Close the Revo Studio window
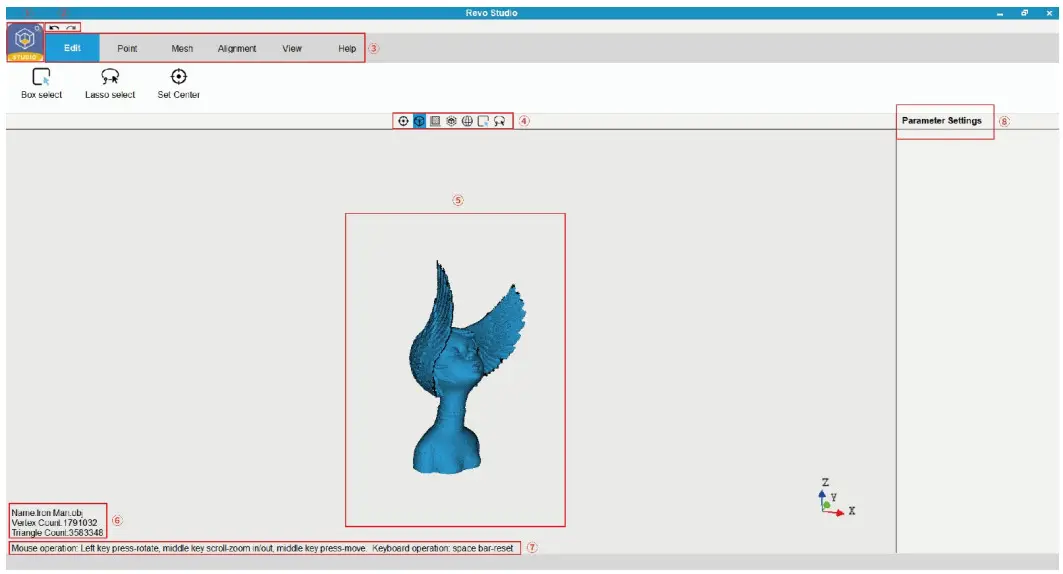This screenshot has width=1063, height=574. [1049, 13]
